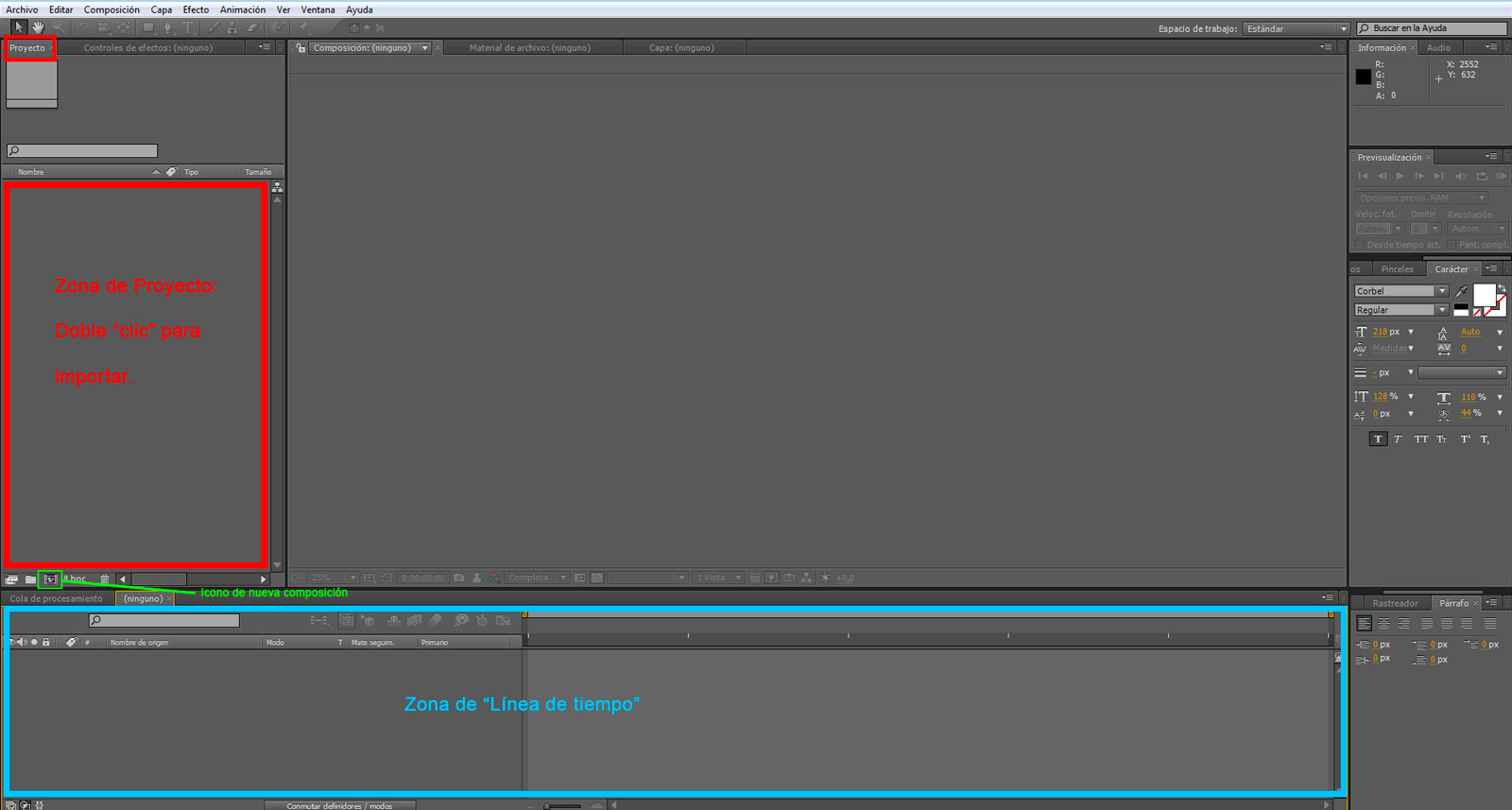Open the Corbel font family dropdown

pos(1401,291)
